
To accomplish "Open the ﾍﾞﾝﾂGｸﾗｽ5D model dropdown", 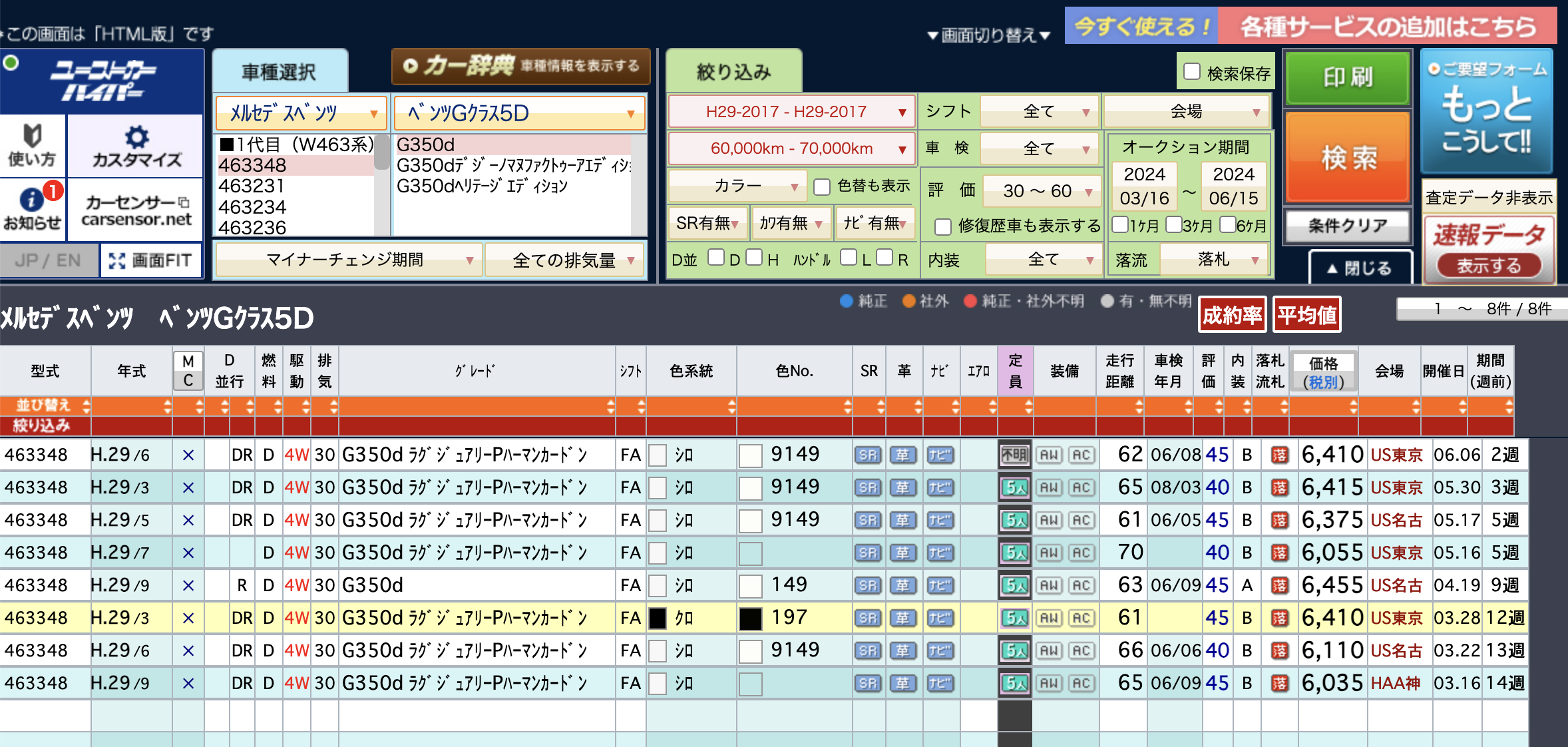I will click(519, 113).
